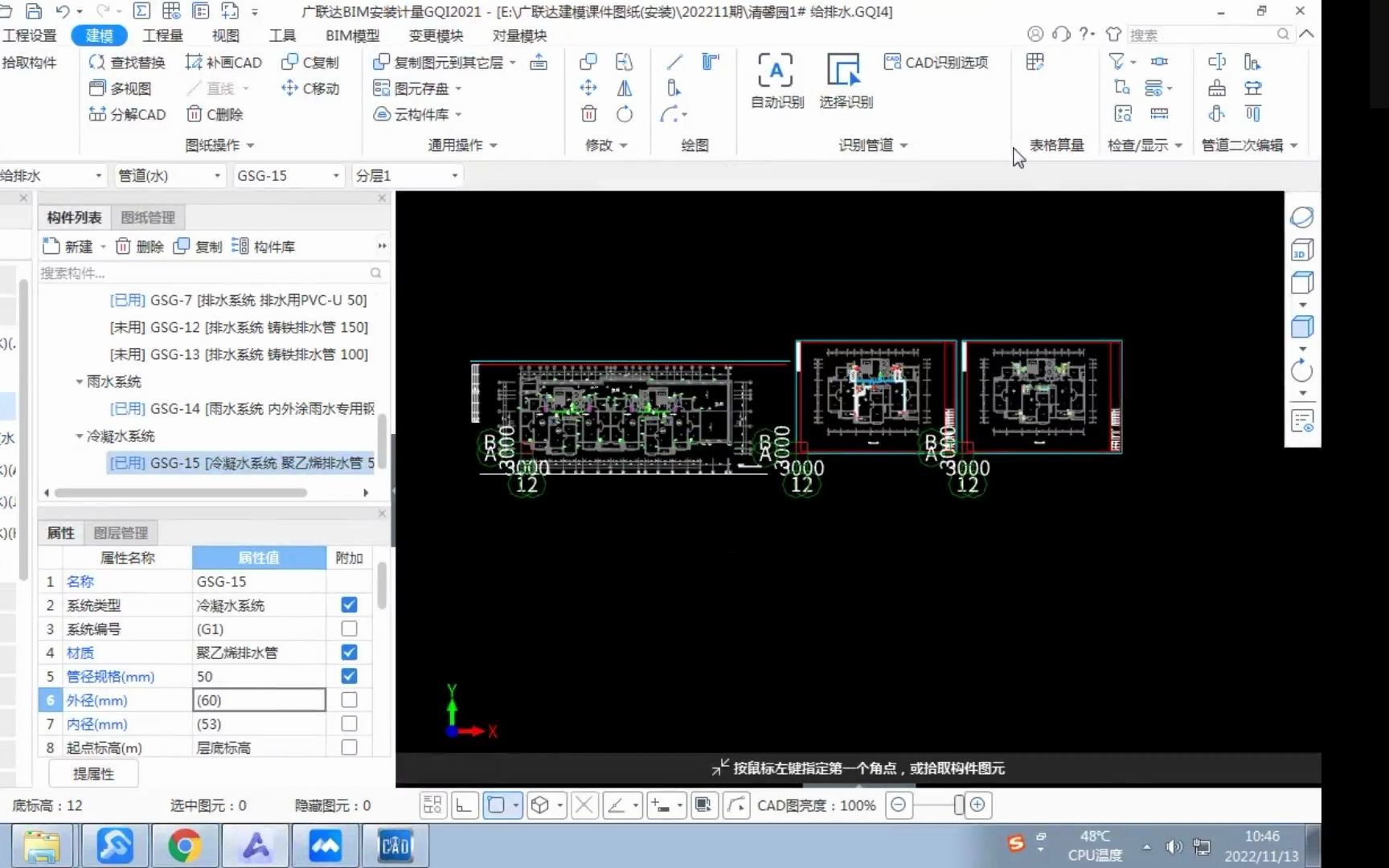Open the Auto Identify (自动识别) tool
Viewport: 1389px width, 868px height.
pos(776,80)
